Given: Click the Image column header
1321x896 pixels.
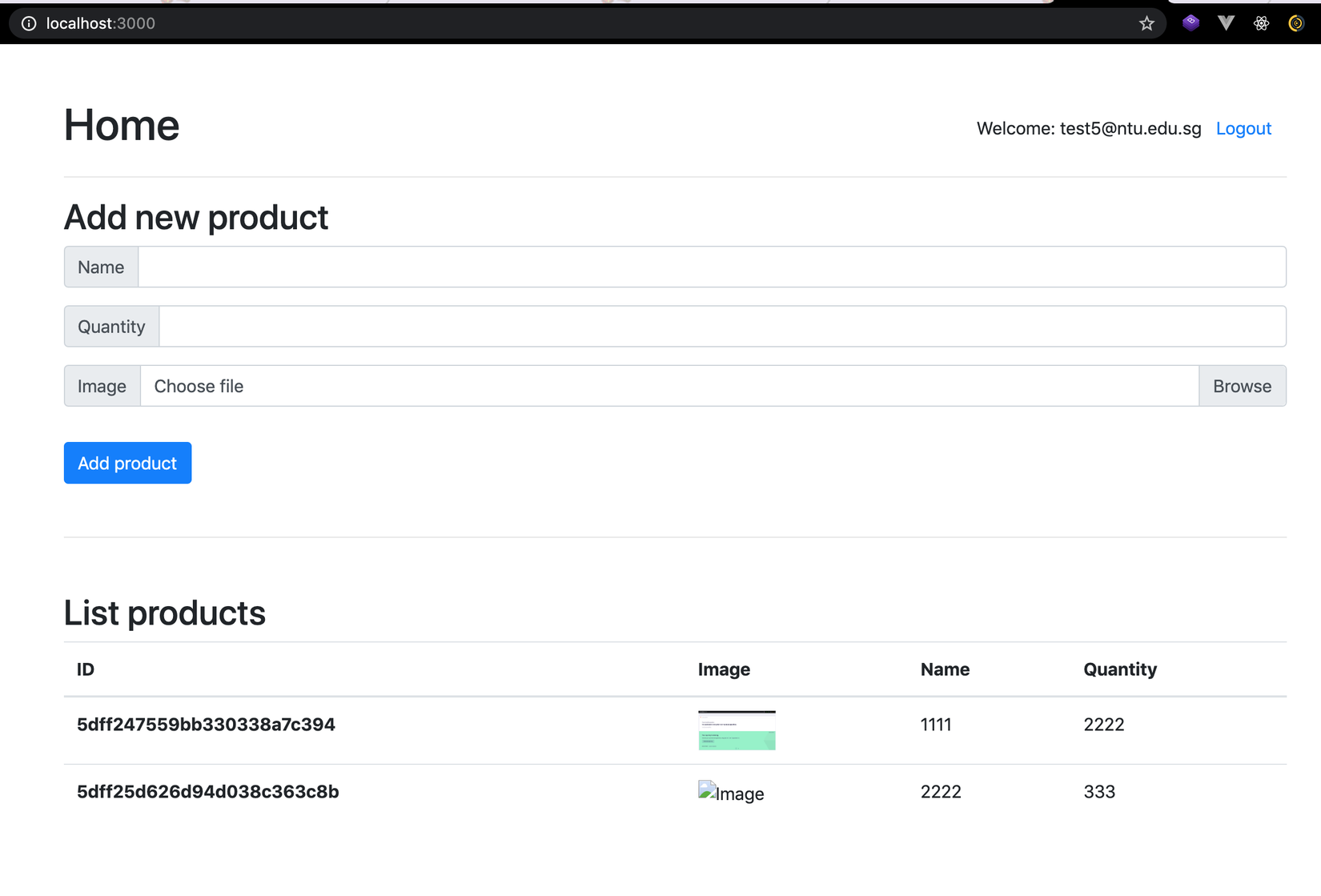Looking at the screenshot, I should 723,669.
